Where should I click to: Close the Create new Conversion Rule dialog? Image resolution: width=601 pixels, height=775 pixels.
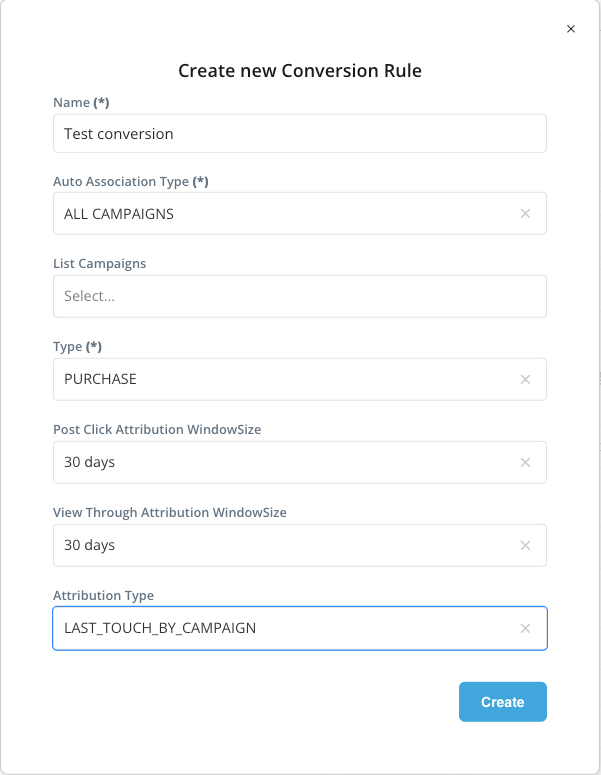coord(571,29)
